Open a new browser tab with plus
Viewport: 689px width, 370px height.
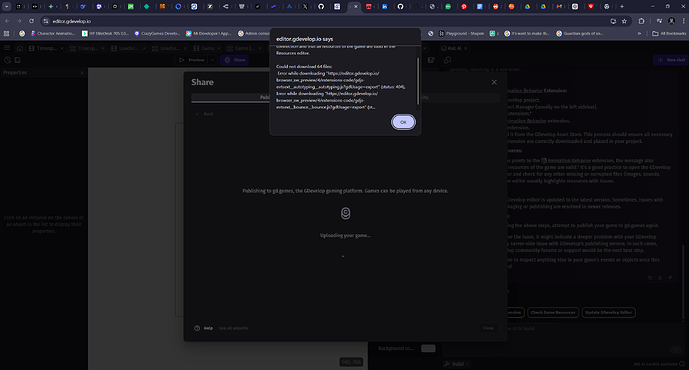(621, 7)
